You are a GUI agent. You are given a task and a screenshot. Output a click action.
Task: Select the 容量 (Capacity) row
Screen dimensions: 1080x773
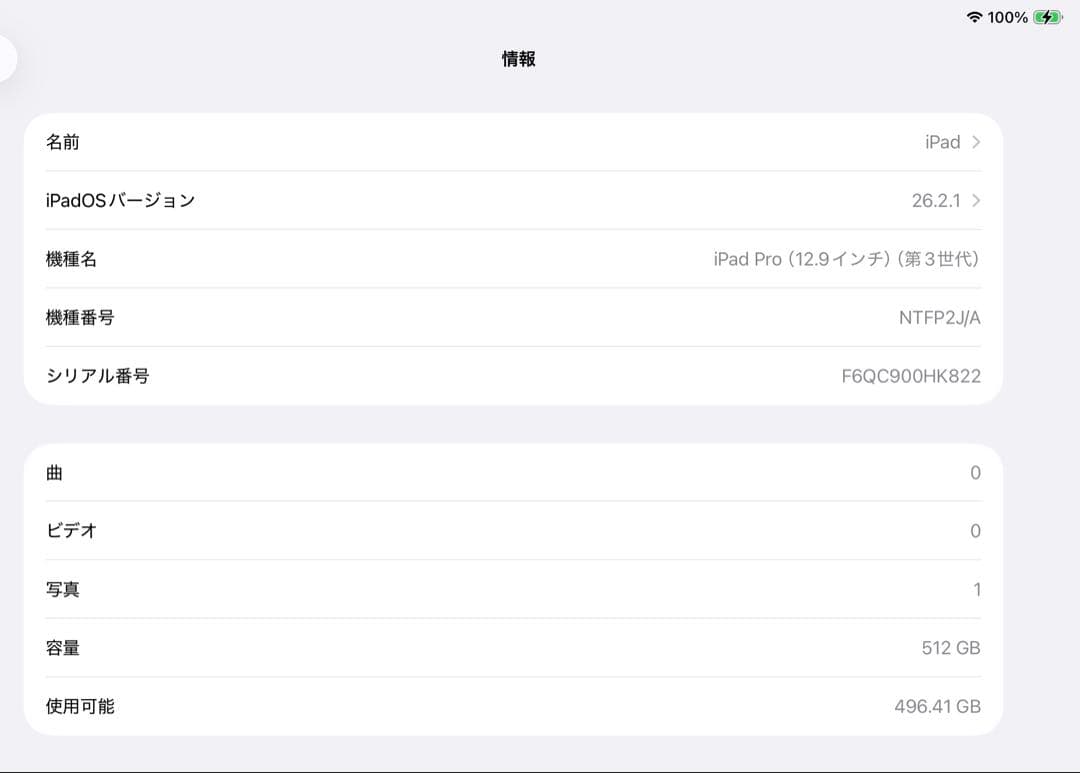click(512, 648)
